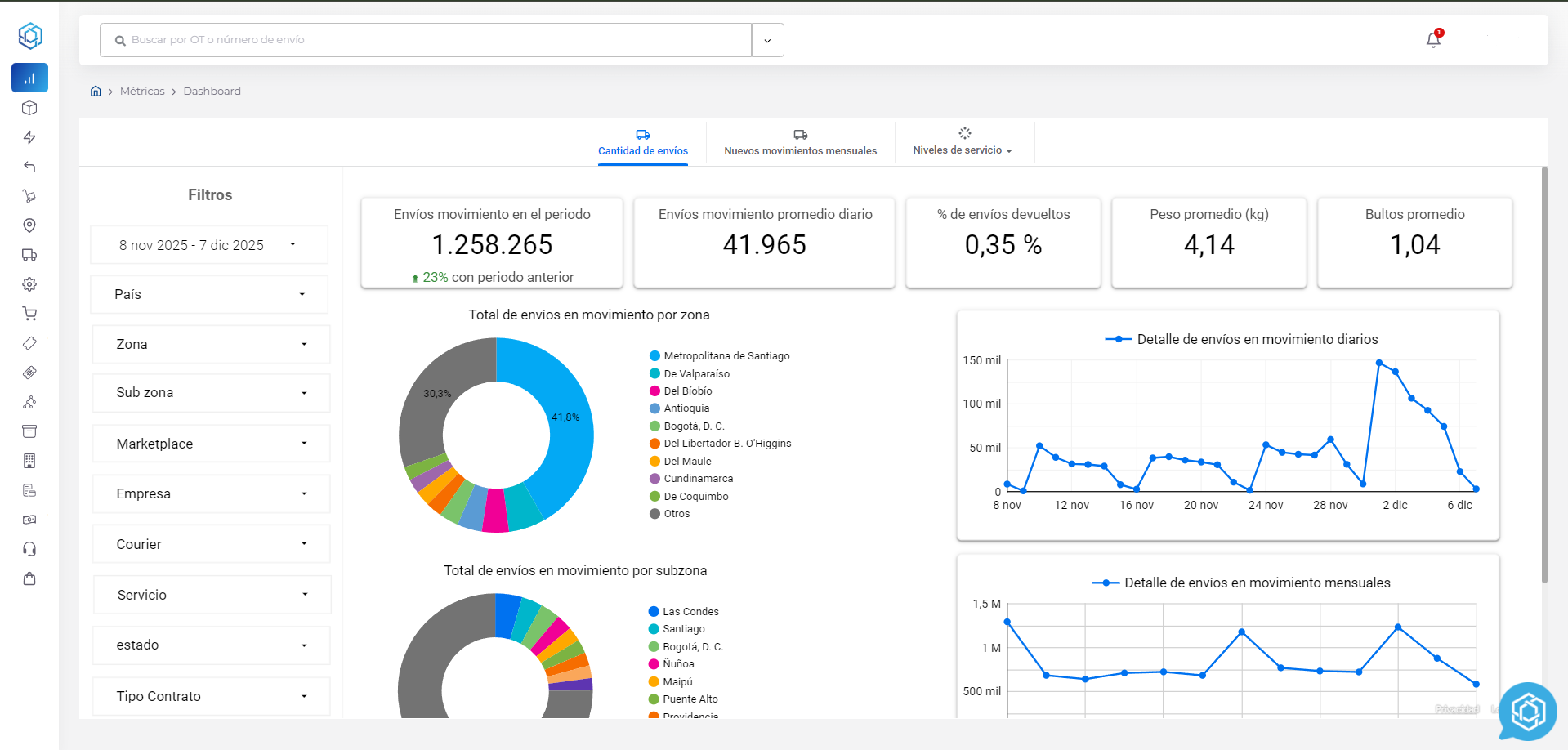Expand the País filter dropdown
The height and width of the screenshot is (750, 1568).
(x=209, y=294)
